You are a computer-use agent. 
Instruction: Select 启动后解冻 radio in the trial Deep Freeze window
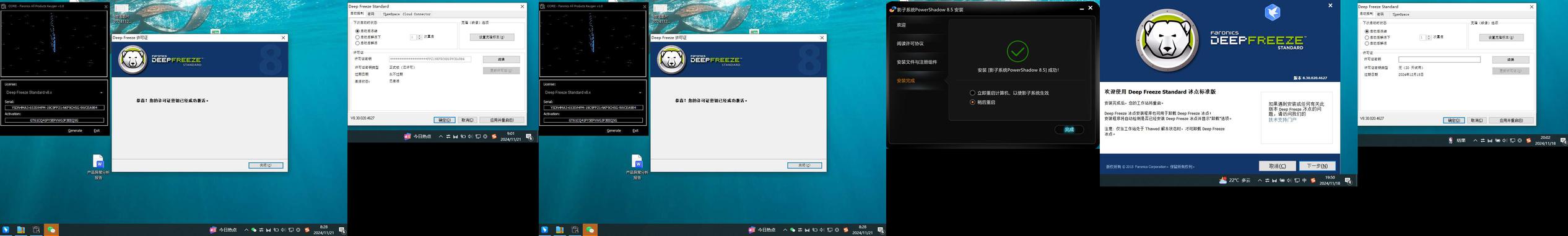point(1367,44)
